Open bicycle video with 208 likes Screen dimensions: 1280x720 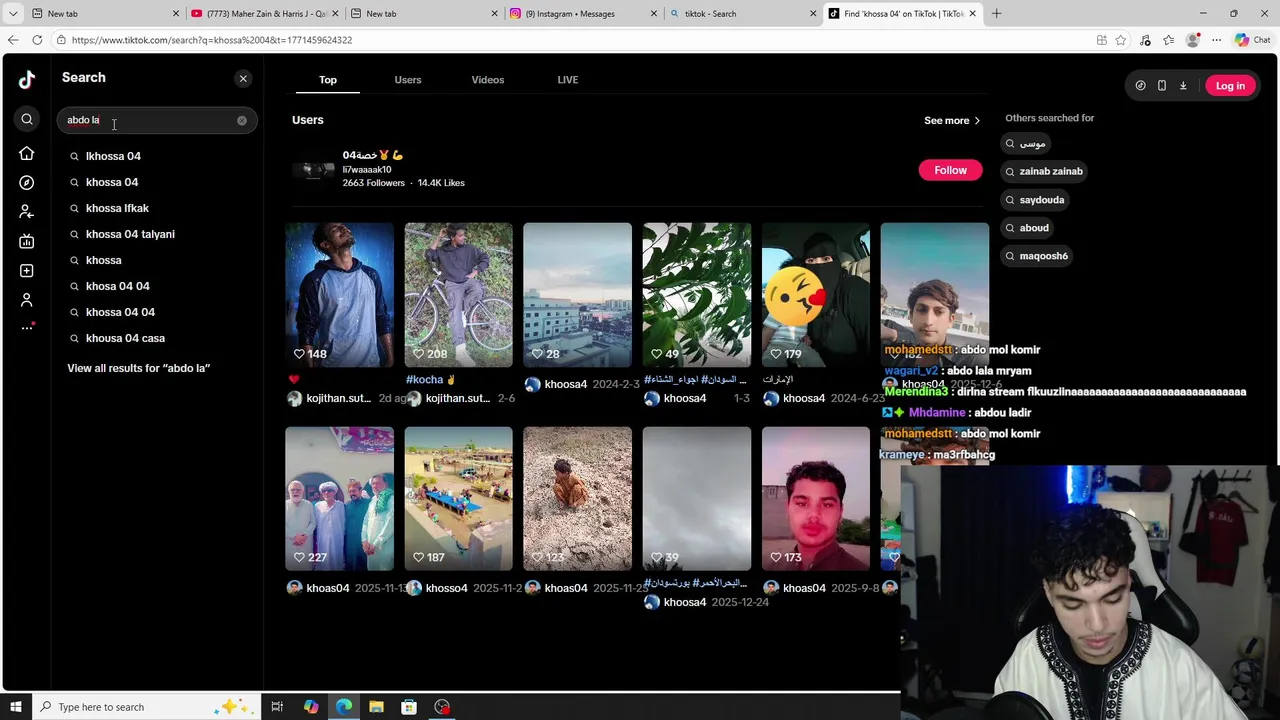point(458,295)
